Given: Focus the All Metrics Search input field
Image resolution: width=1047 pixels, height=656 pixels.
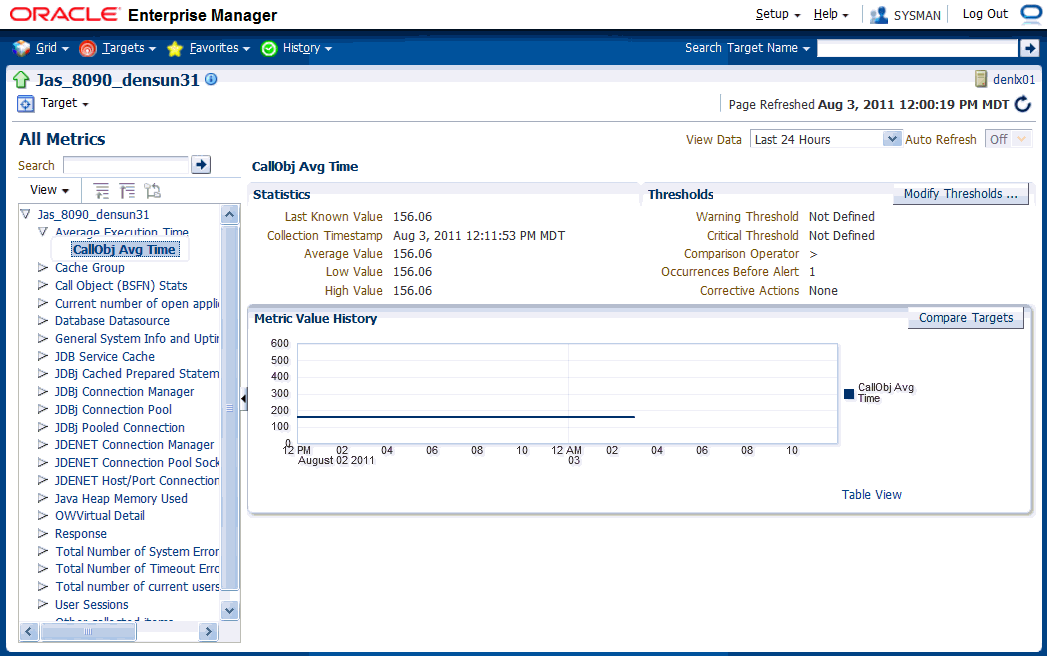Looking at the screenshot, I should [126, 165].
